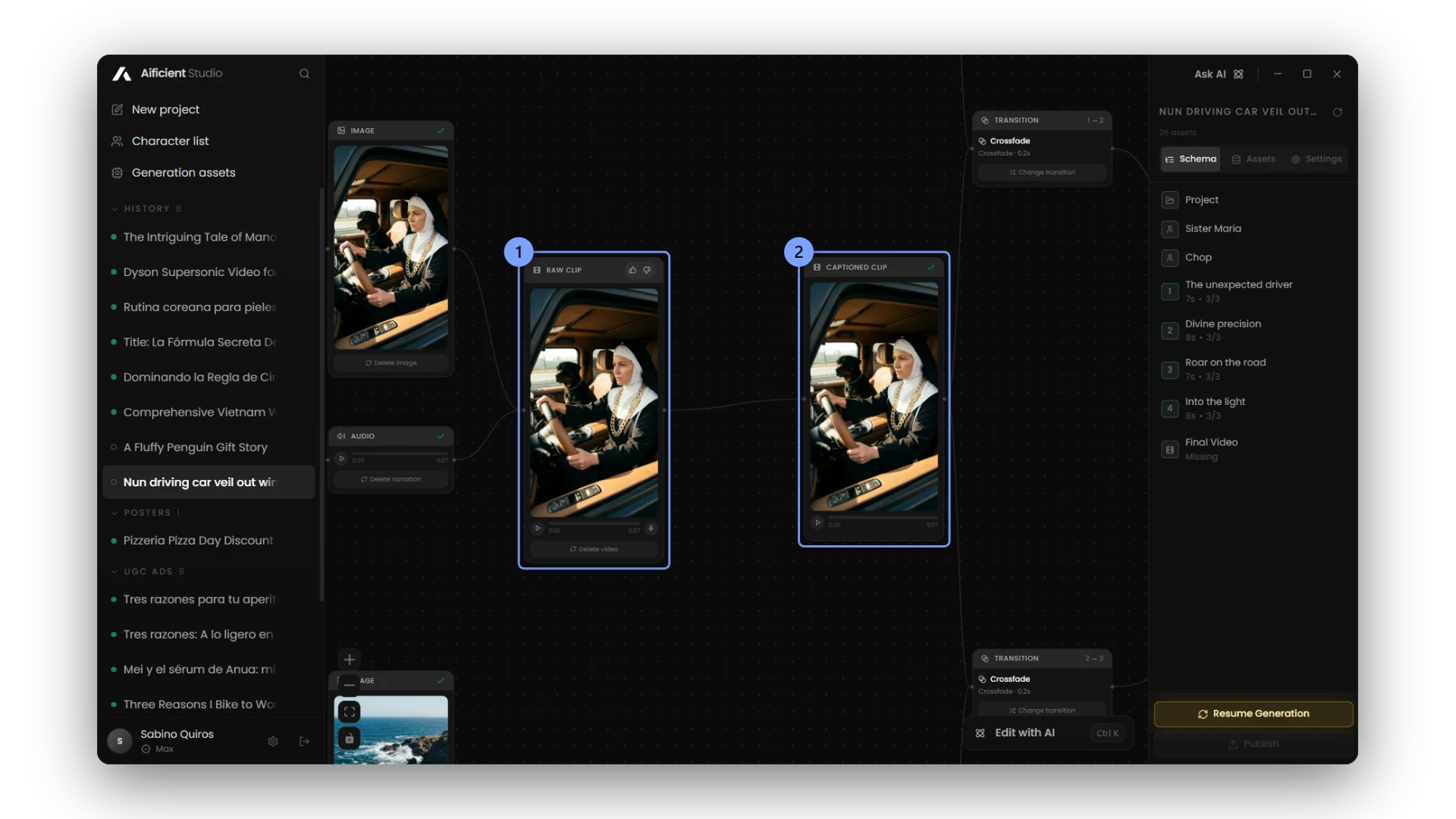Seek on RAW CLIP progress bar
Viewport: 1456px width, 819px height.
[594, 524]
